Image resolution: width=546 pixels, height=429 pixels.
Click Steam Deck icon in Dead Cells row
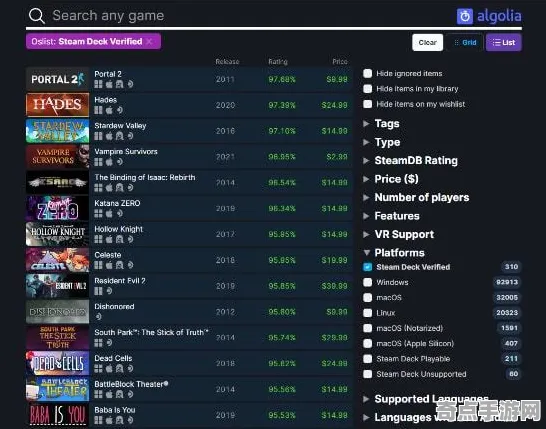pos(130,368)
